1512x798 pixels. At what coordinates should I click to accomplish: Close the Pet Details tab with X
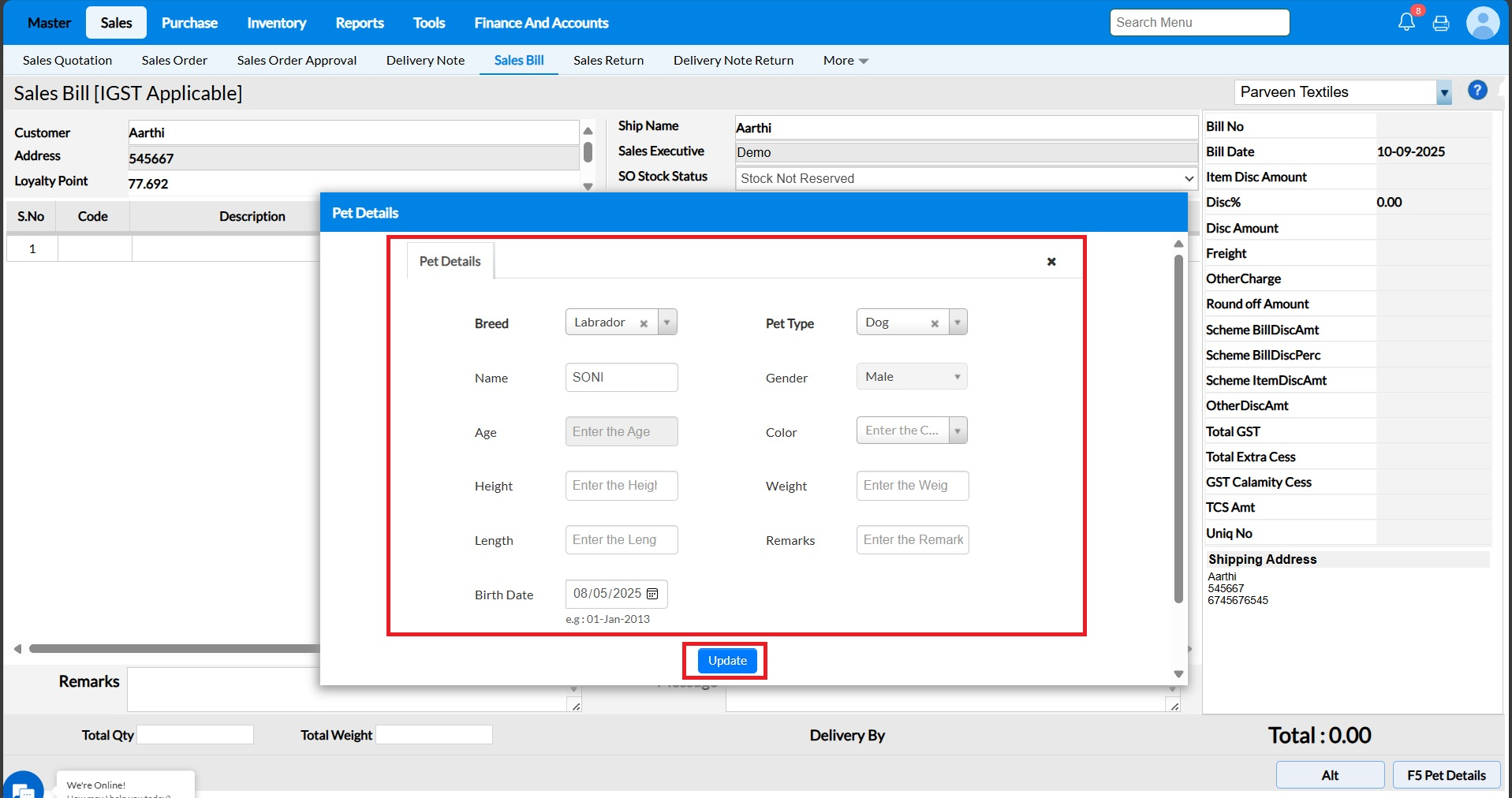pos(1051,262)
